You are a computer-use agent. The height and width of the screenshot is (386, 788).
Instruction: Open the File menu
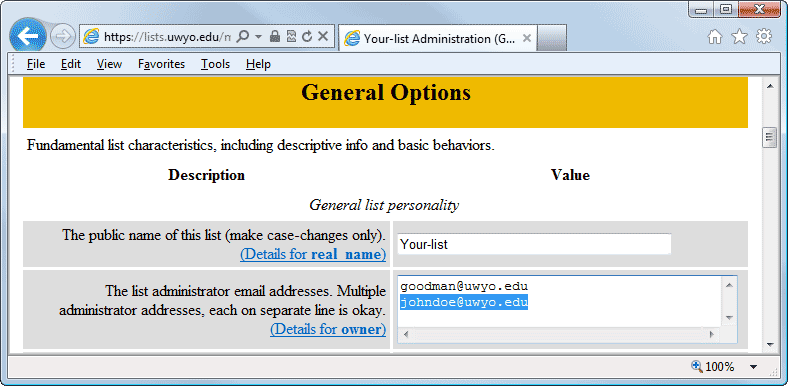click(x=36, y=64)
